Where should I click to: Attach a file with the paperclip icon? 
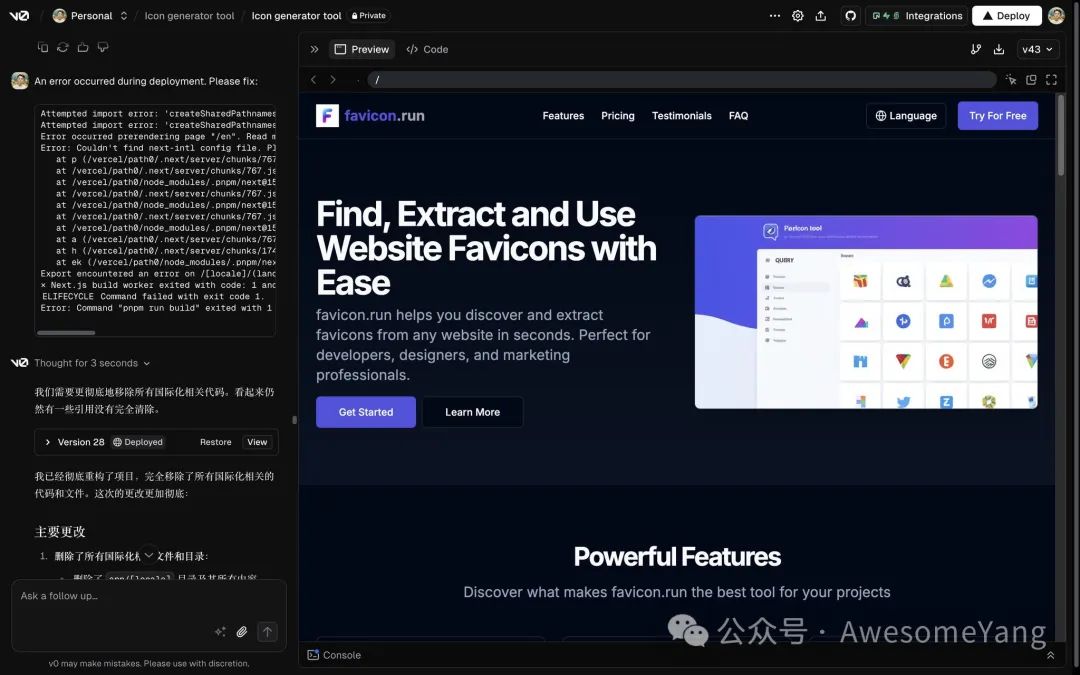[242, 632]
